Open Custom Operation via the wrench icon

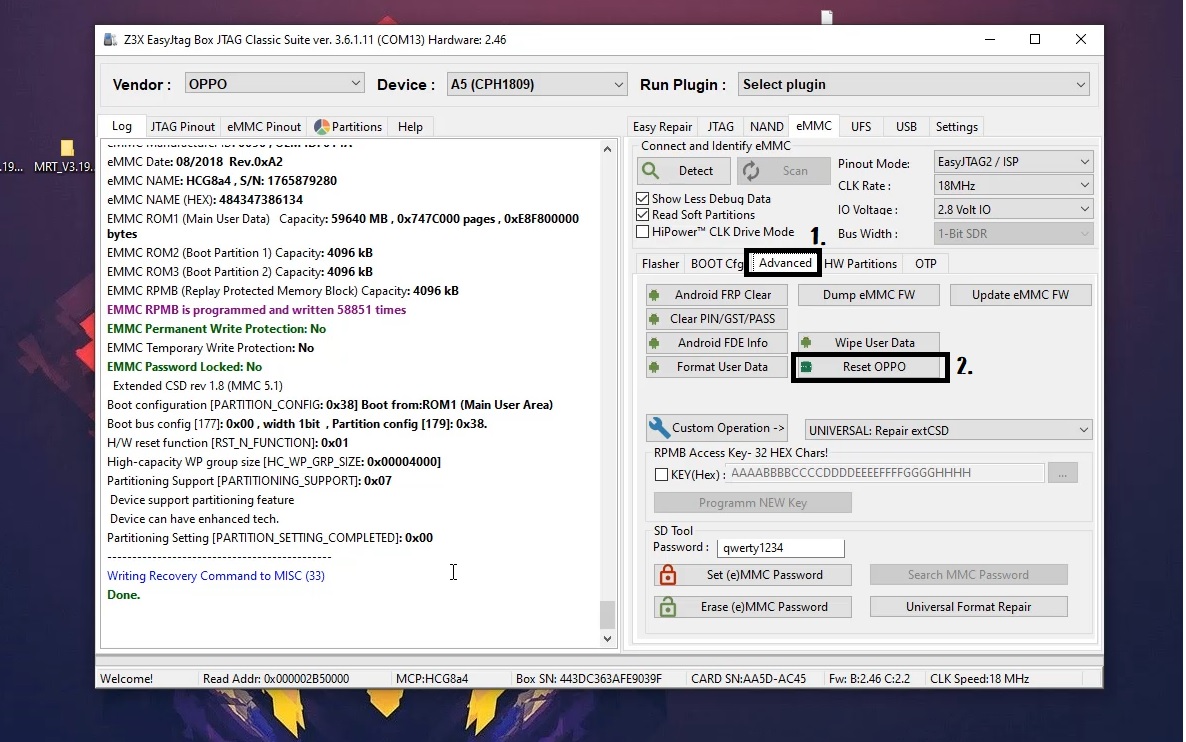click(660, 427)
